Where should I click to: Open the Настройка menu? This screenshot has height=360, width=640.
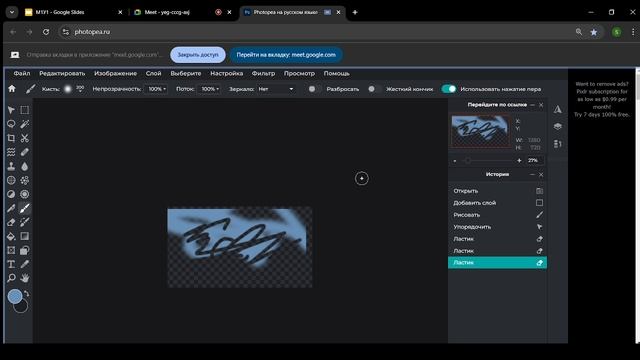[x=227, y=73]
